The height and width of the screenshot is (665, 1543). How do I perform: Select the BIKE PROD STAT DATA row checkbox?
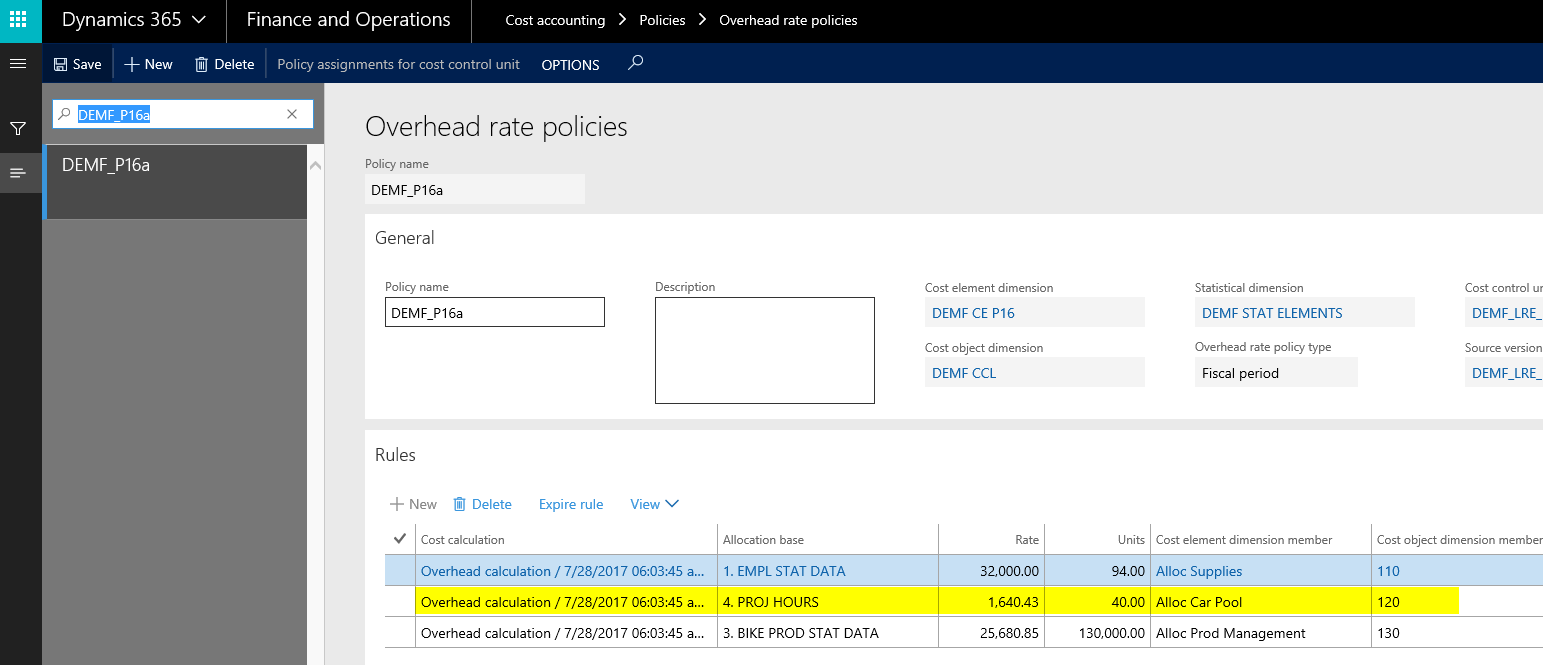(400, 633)
